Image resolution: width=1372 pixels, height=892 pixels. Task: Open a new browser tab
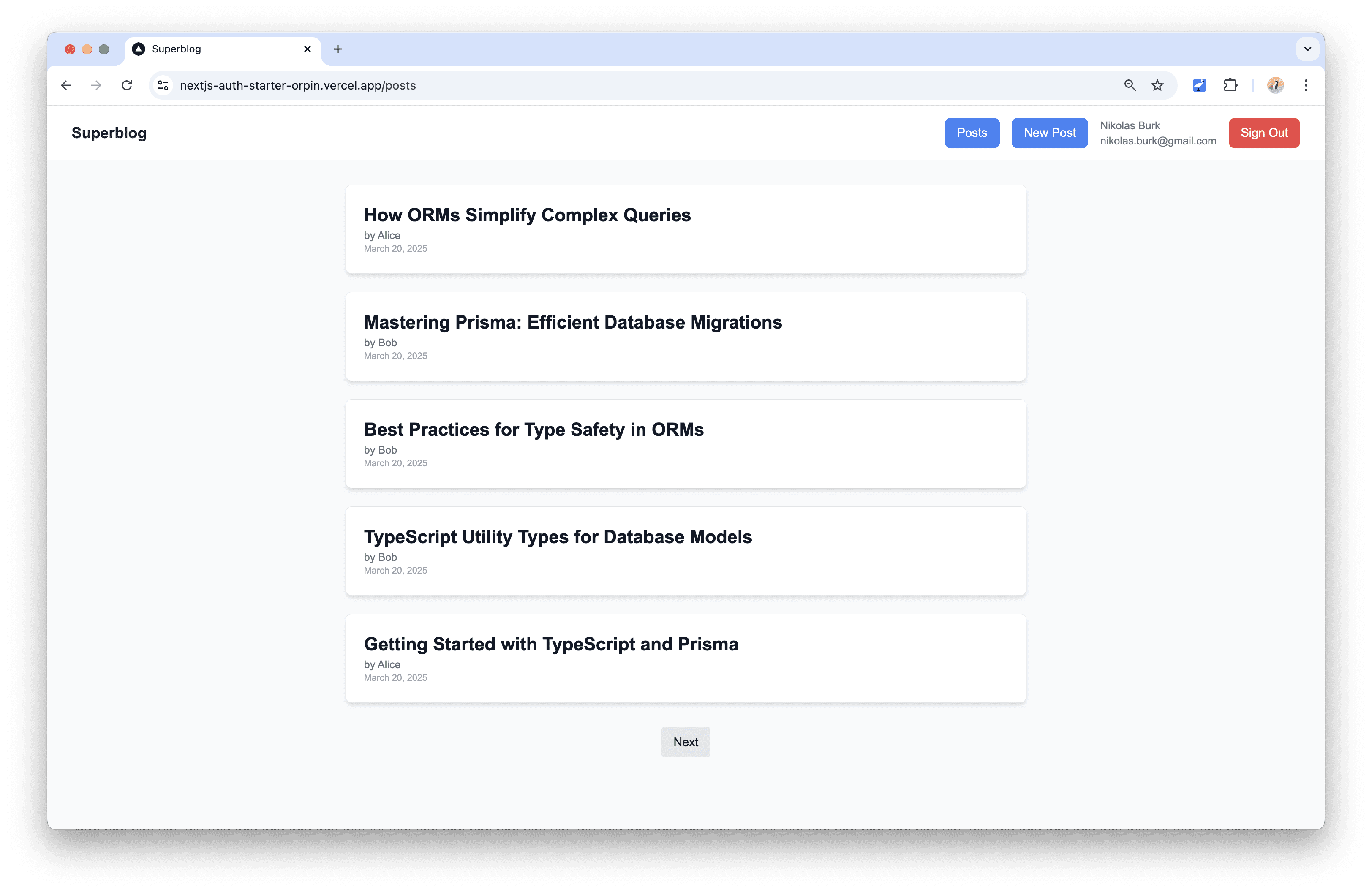[x=338, y=49]
